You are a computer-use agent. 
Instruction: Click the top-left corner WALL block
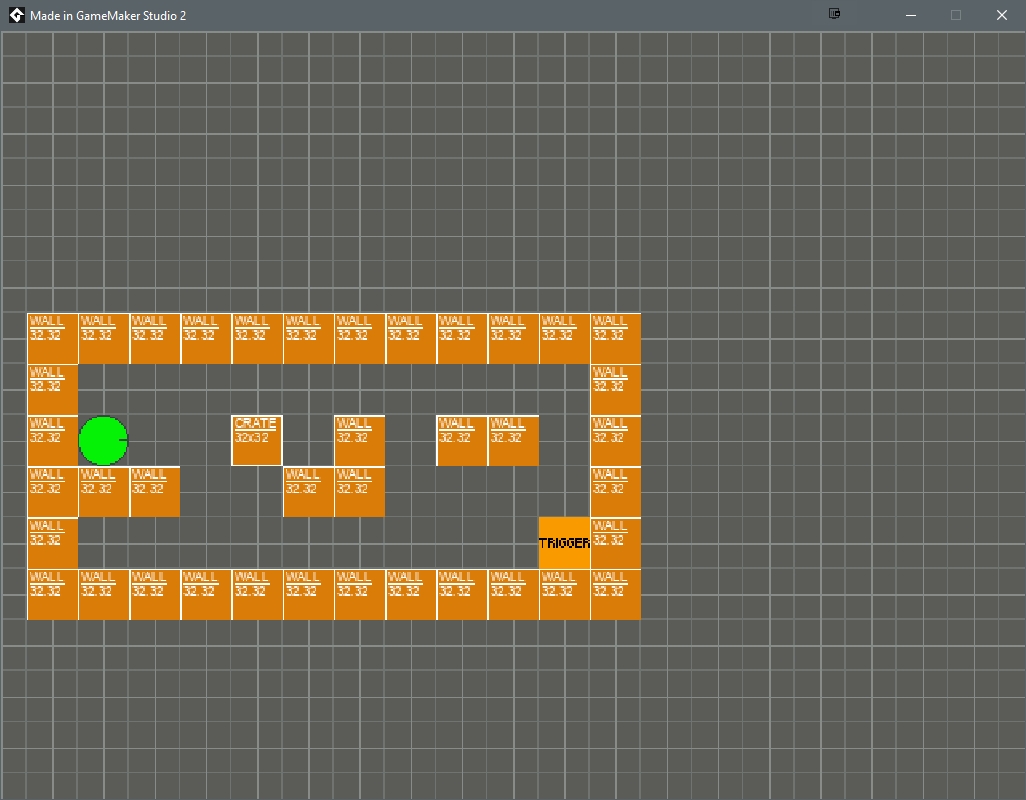pyautogui.click(x=52, y=338)
